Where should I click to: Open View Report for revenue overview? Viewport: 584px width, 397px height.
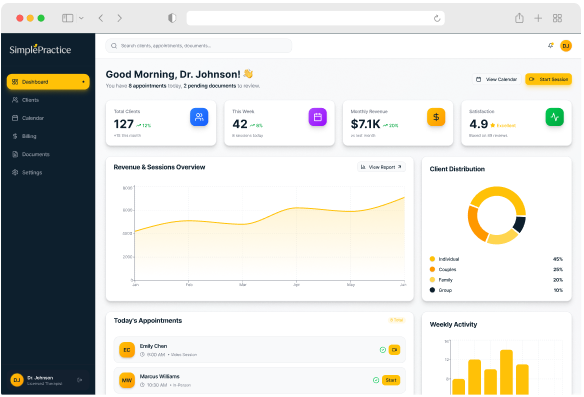[x=381, y=167]
